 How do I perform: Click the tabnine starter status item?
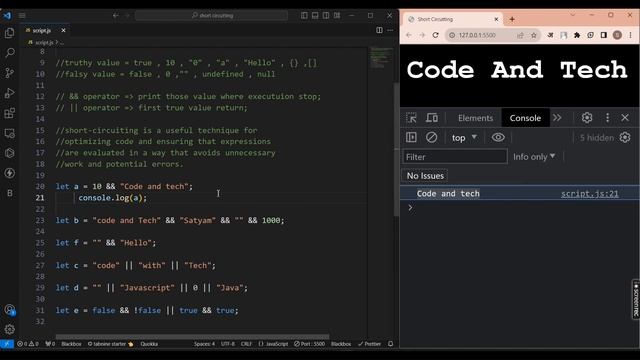tap(110, 344)
